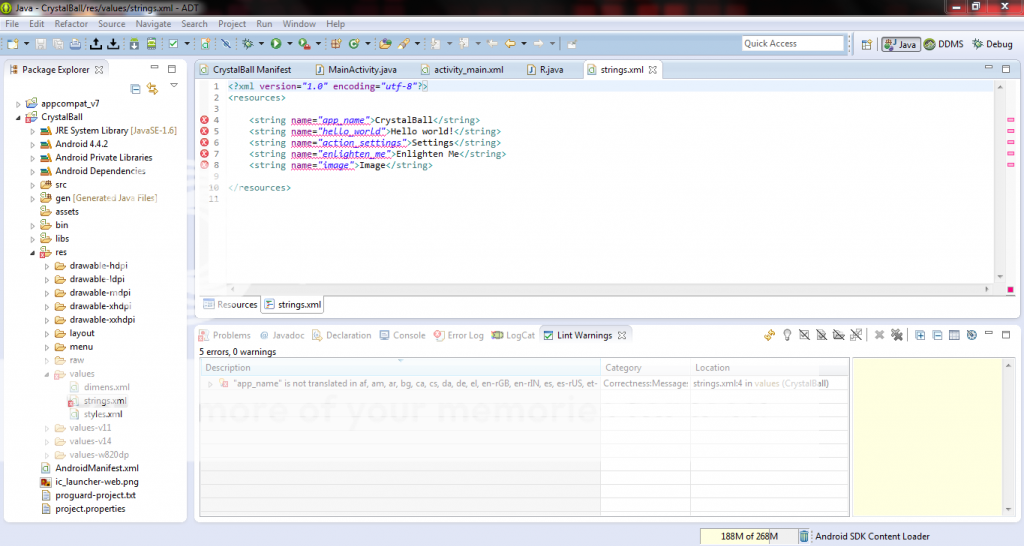Switch to the MainActivity.java editor tab

pyautogui.click(x=361, y=70)
